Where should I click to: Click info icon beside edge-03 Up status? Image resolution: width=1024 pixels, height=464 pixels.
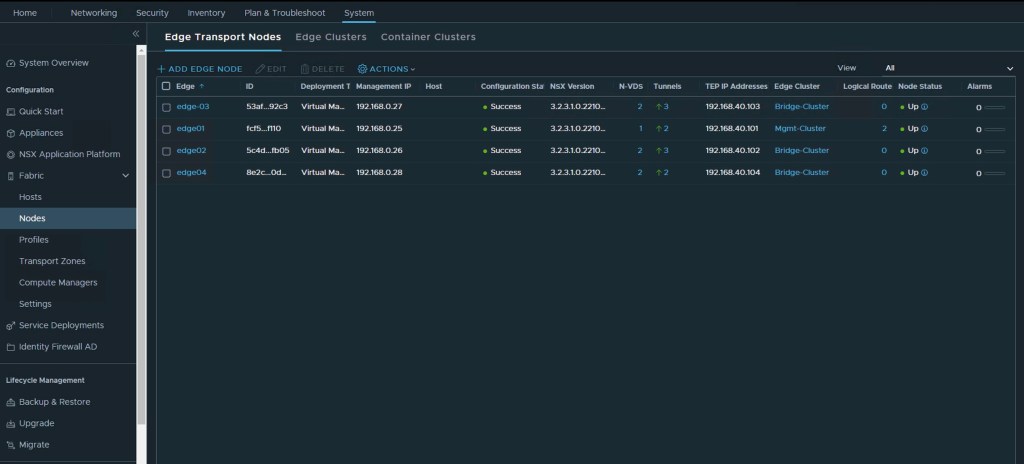925,107
